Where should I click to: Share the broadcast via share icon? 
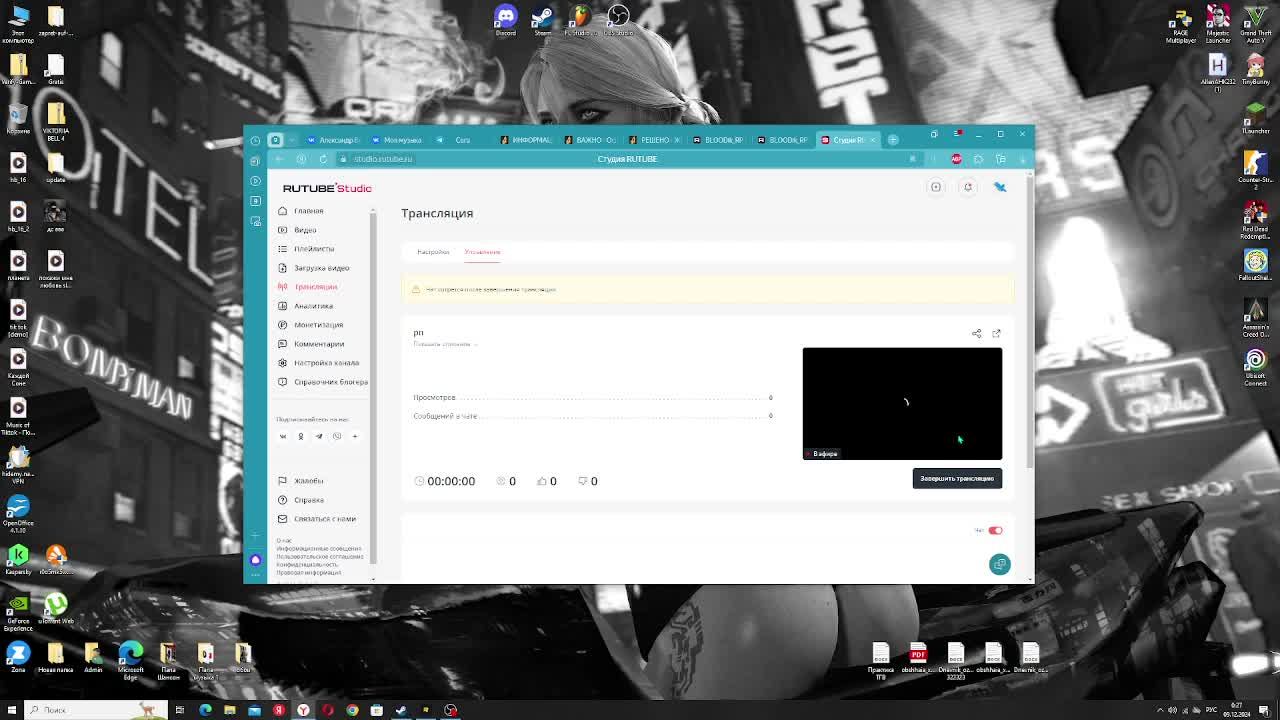coord(977,334)
